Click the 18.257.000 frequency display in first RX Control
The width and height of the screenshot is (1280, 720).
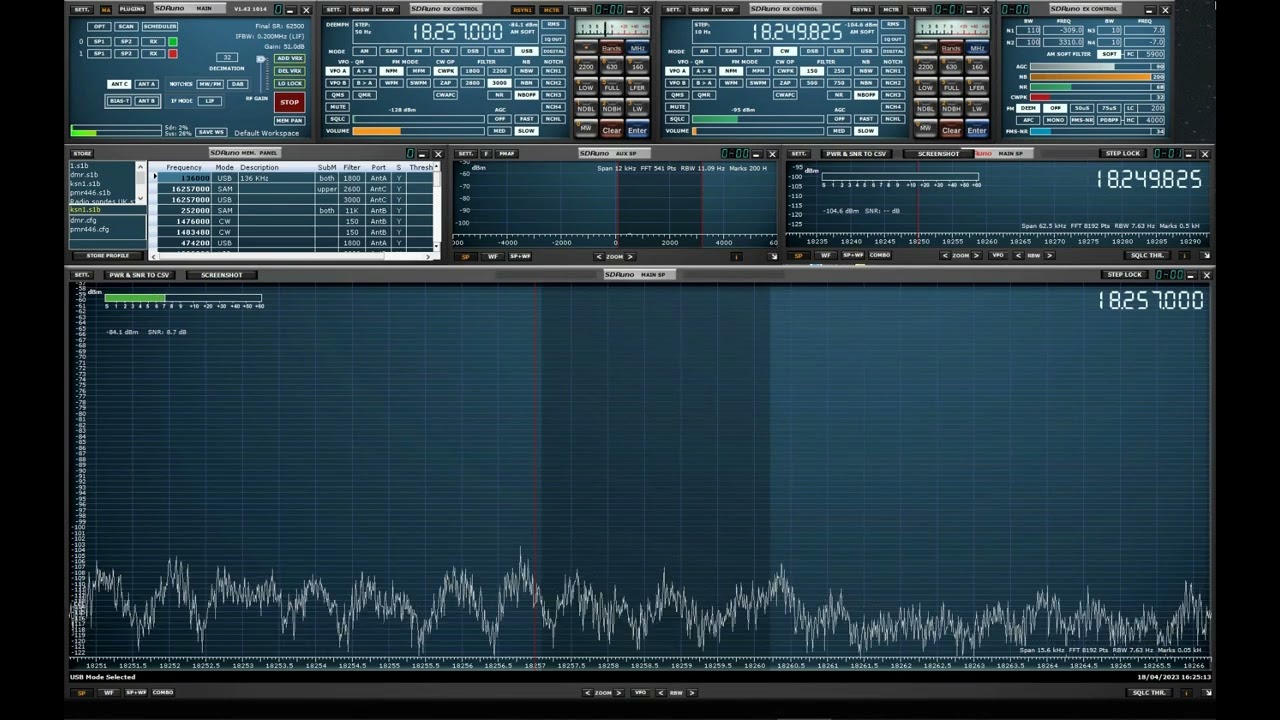(457, 33)
